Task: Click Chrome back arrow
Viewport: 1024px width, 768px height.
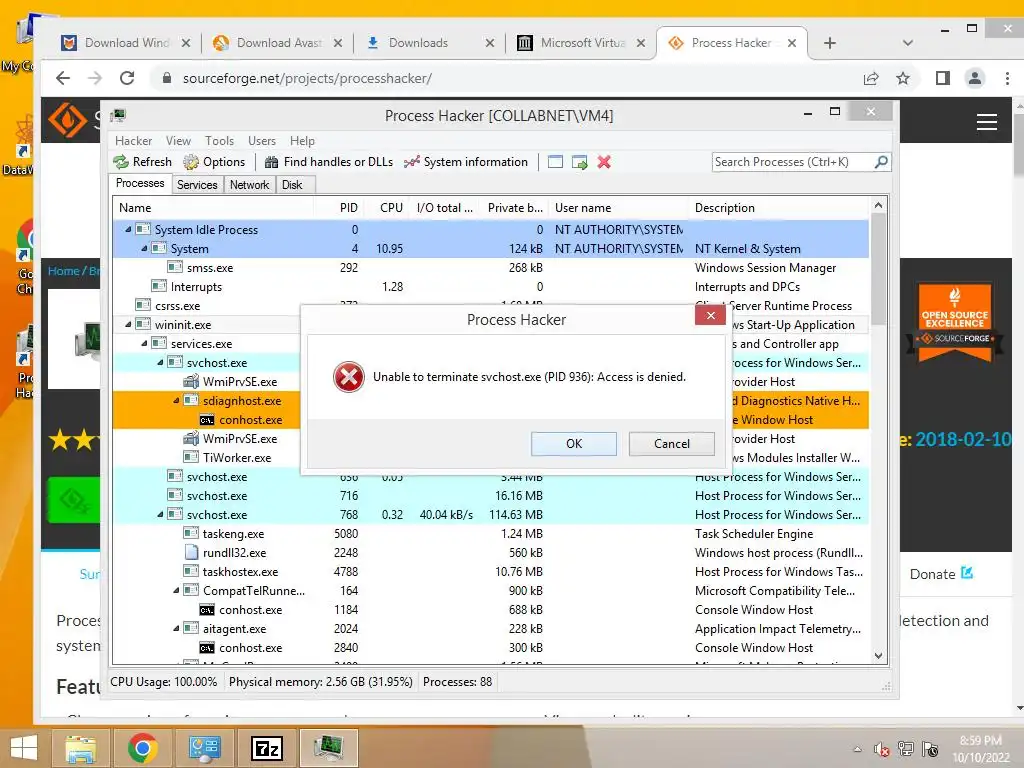Action: click(x=63, y=78)
